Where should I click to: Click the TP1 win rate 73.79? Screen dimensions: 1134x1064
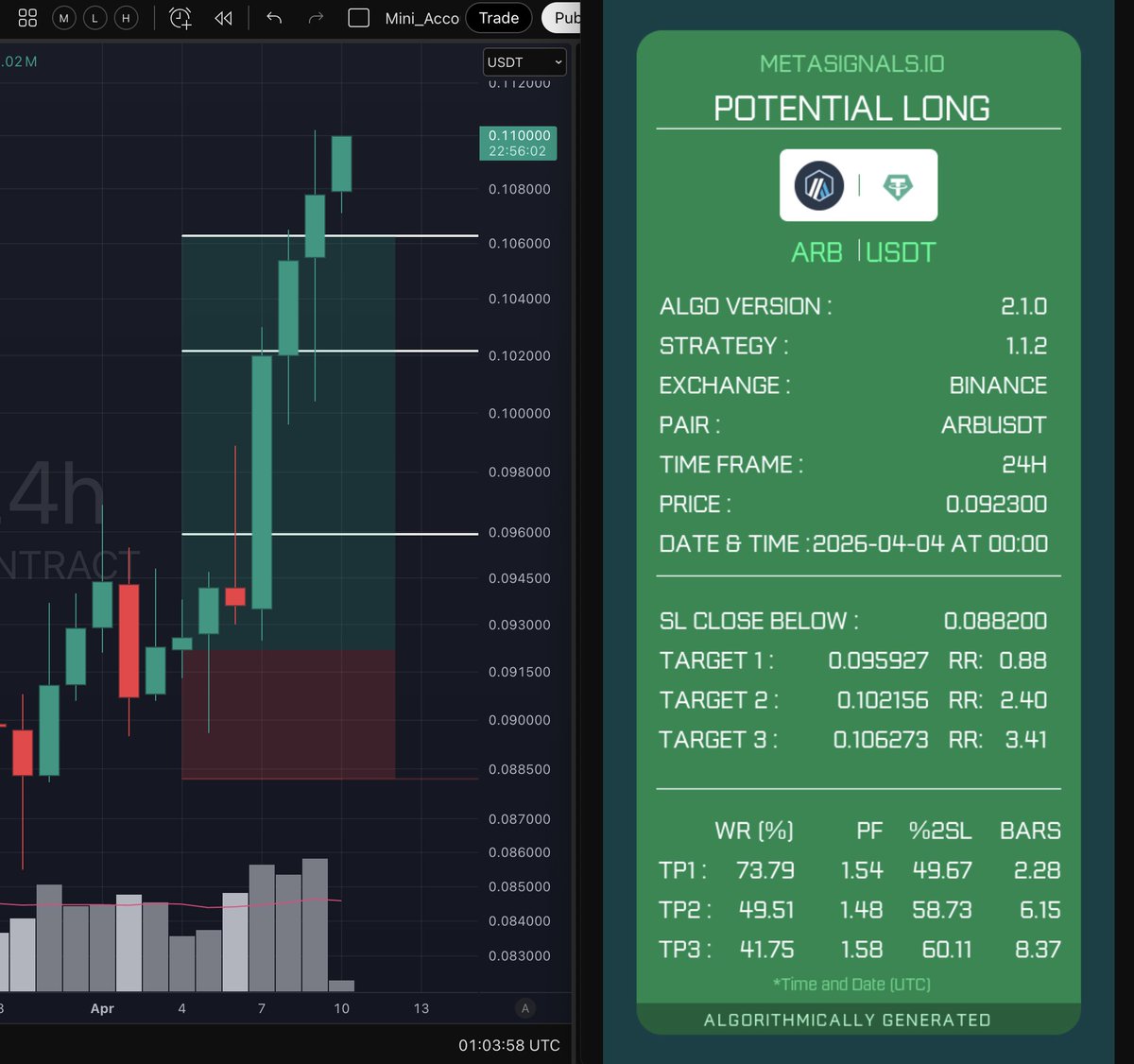click(766, 870)
